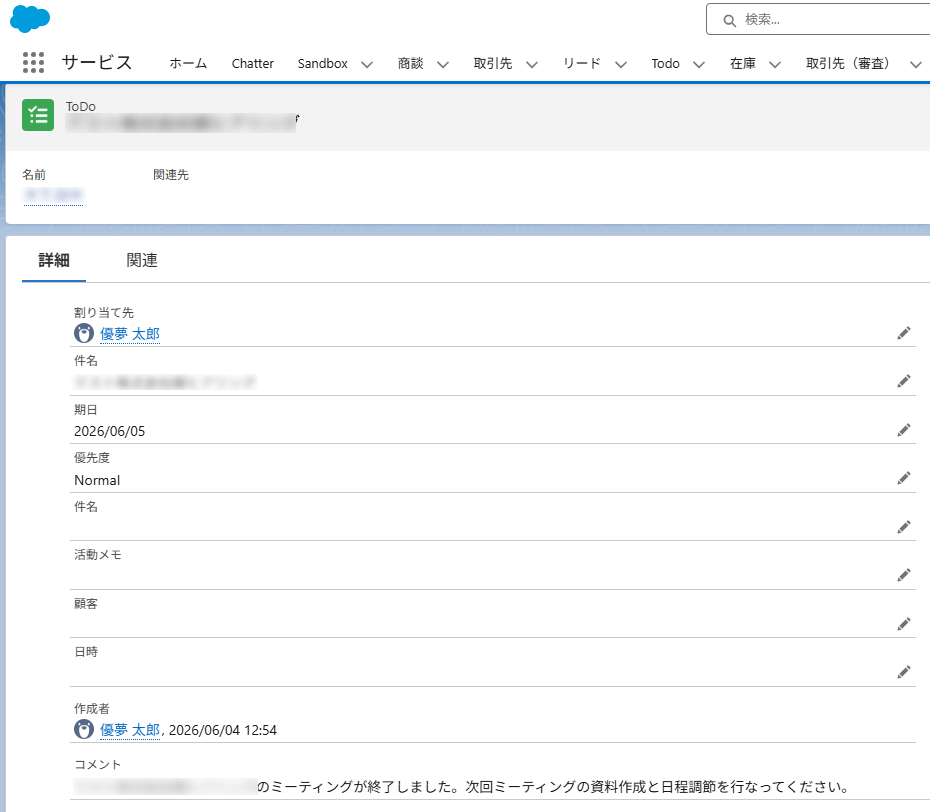Click the creation timestamp 2026/06/04 12:54
930x812 pixels.
tap(223, 730)
